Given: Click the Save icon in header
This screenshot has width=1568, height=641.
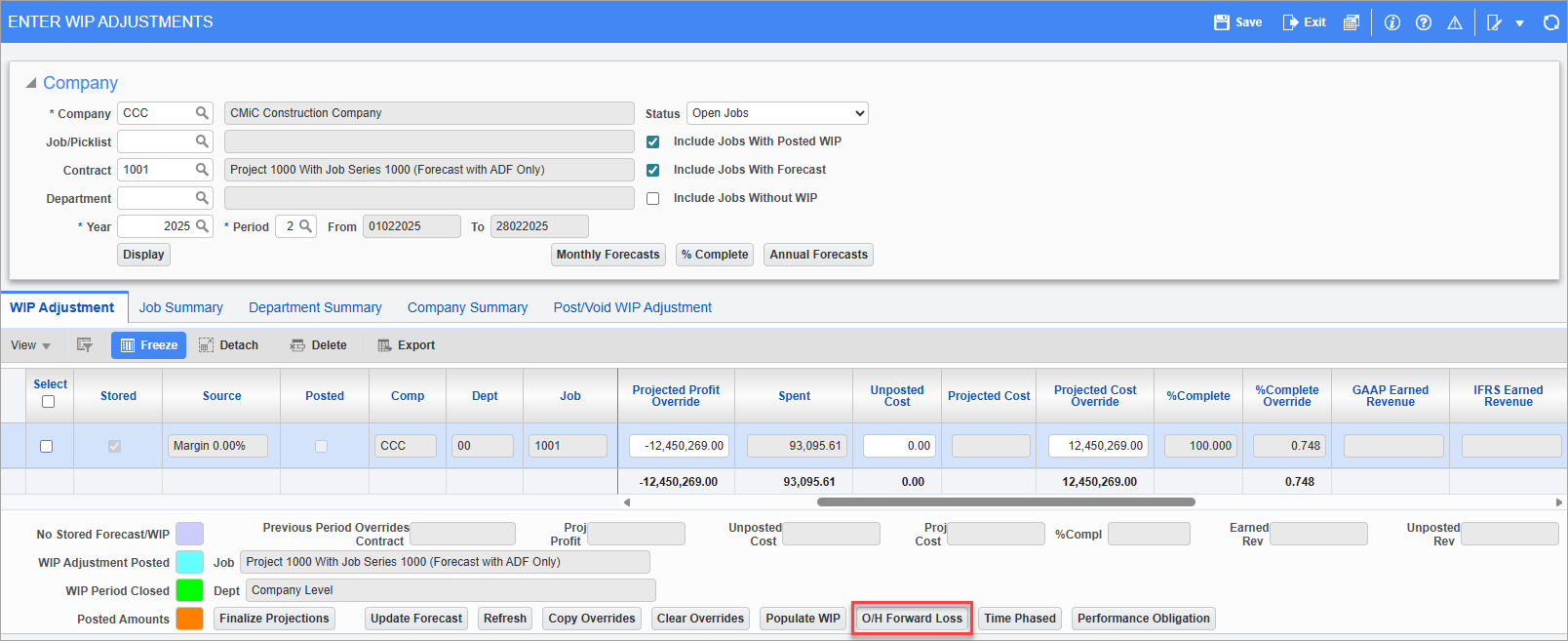Looking at the screenshot, I should coord(1222,22).
